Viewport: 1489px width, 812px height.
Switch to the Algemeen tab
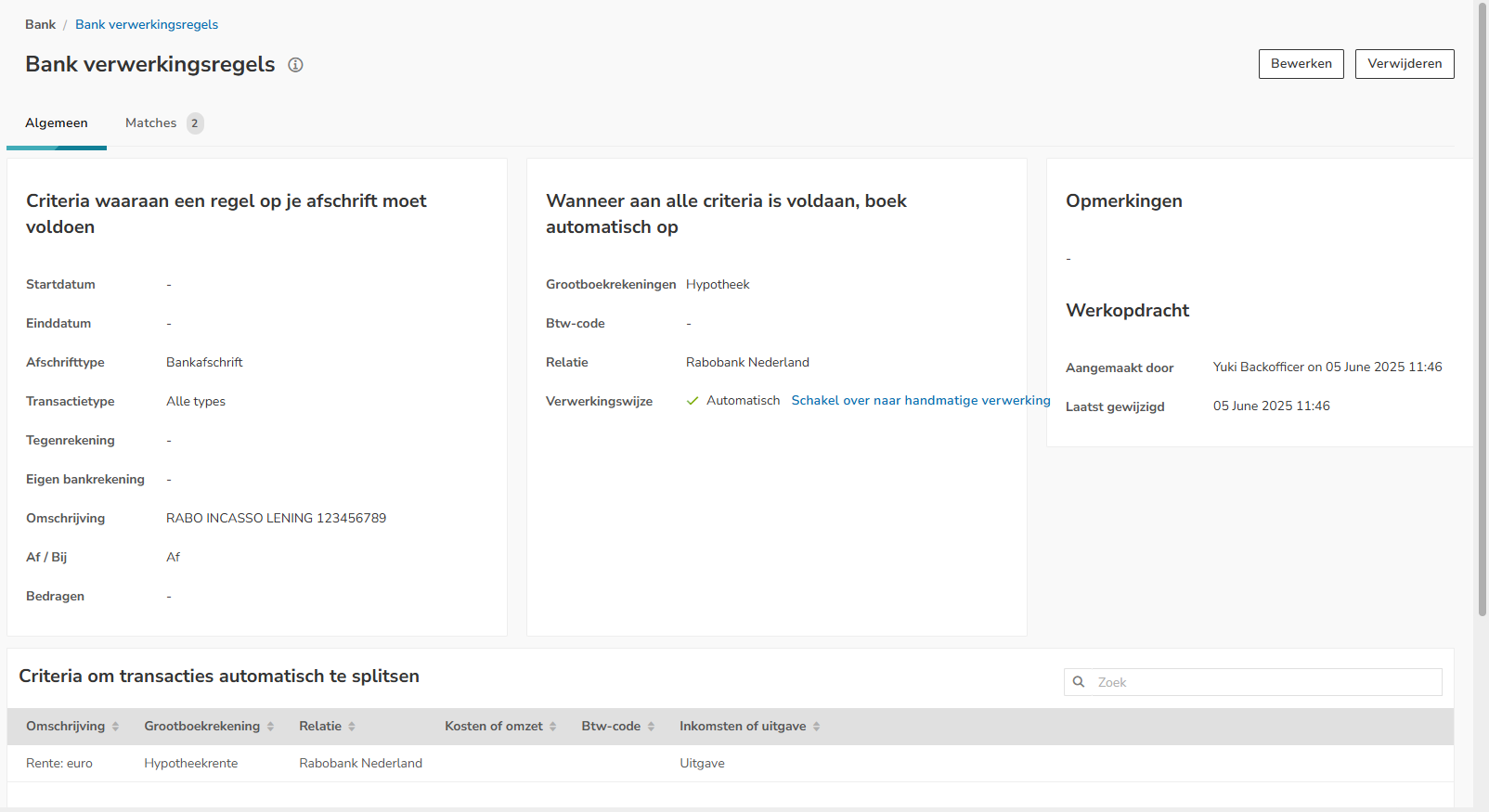click(57, 123)
